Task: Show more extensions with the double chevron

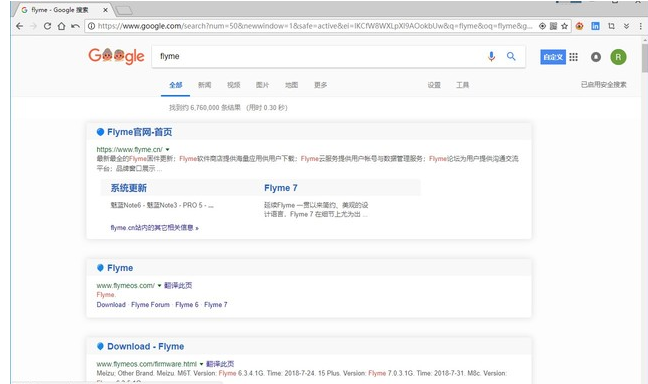Action: tap(627, 26)
